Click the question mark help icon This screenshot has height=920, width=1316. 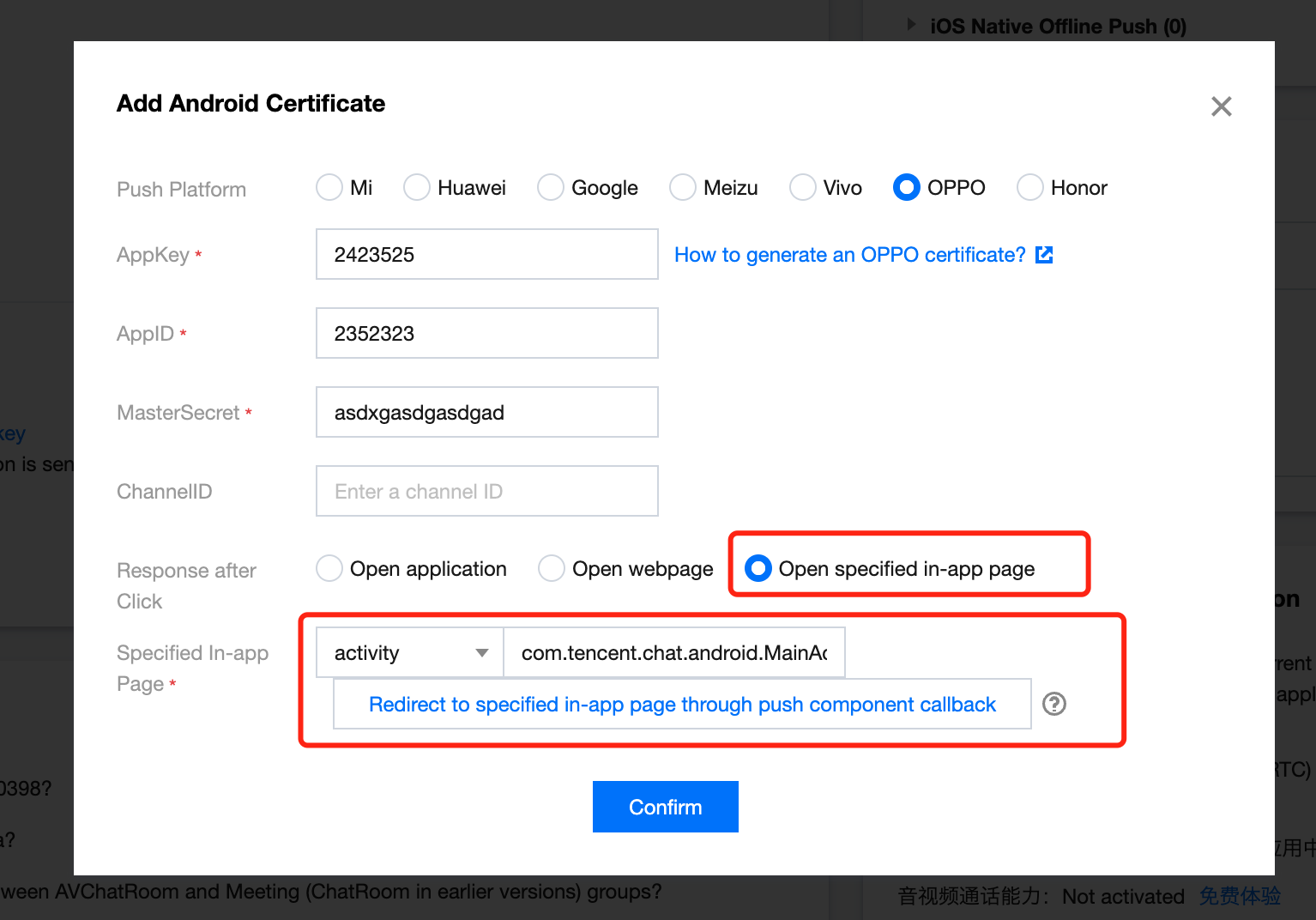1054,704
